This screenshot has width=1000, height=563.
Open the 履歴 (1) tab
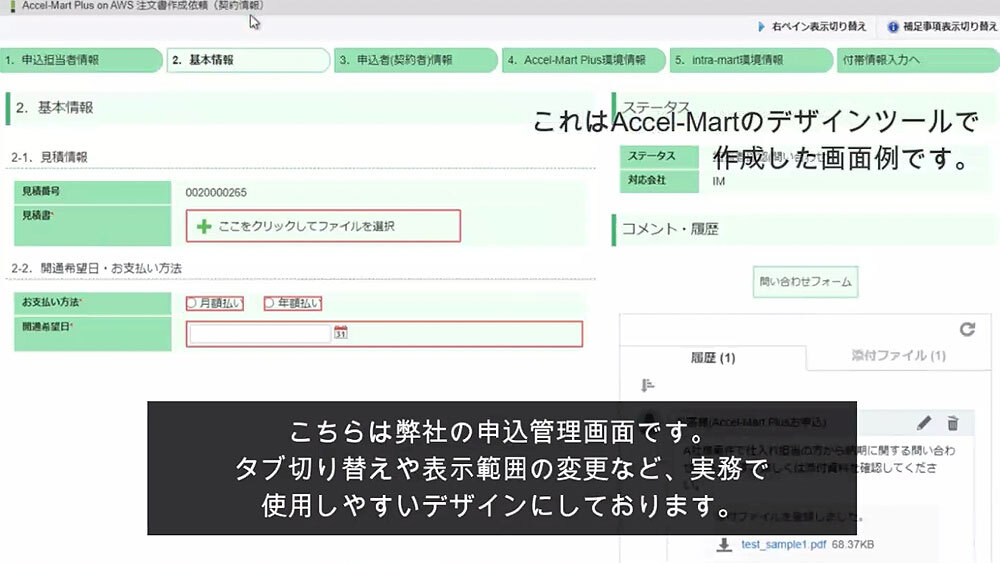pyautogui.click(x=712, y=357)
